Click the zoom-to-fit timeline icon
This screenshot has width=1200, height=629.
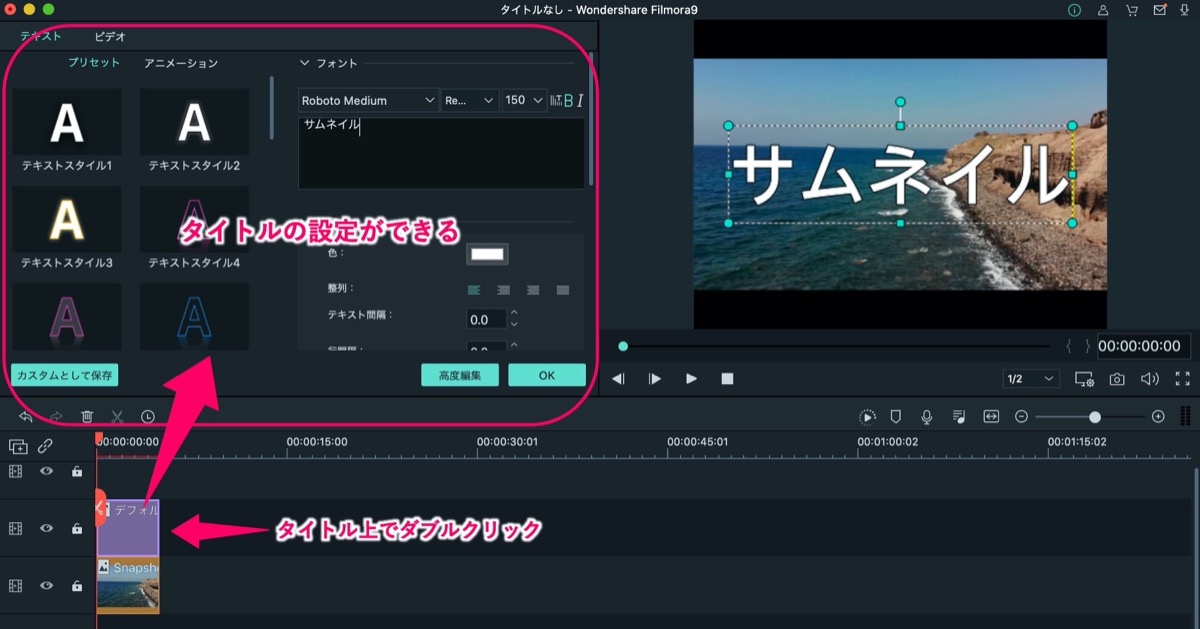click(x=991, y=416)
